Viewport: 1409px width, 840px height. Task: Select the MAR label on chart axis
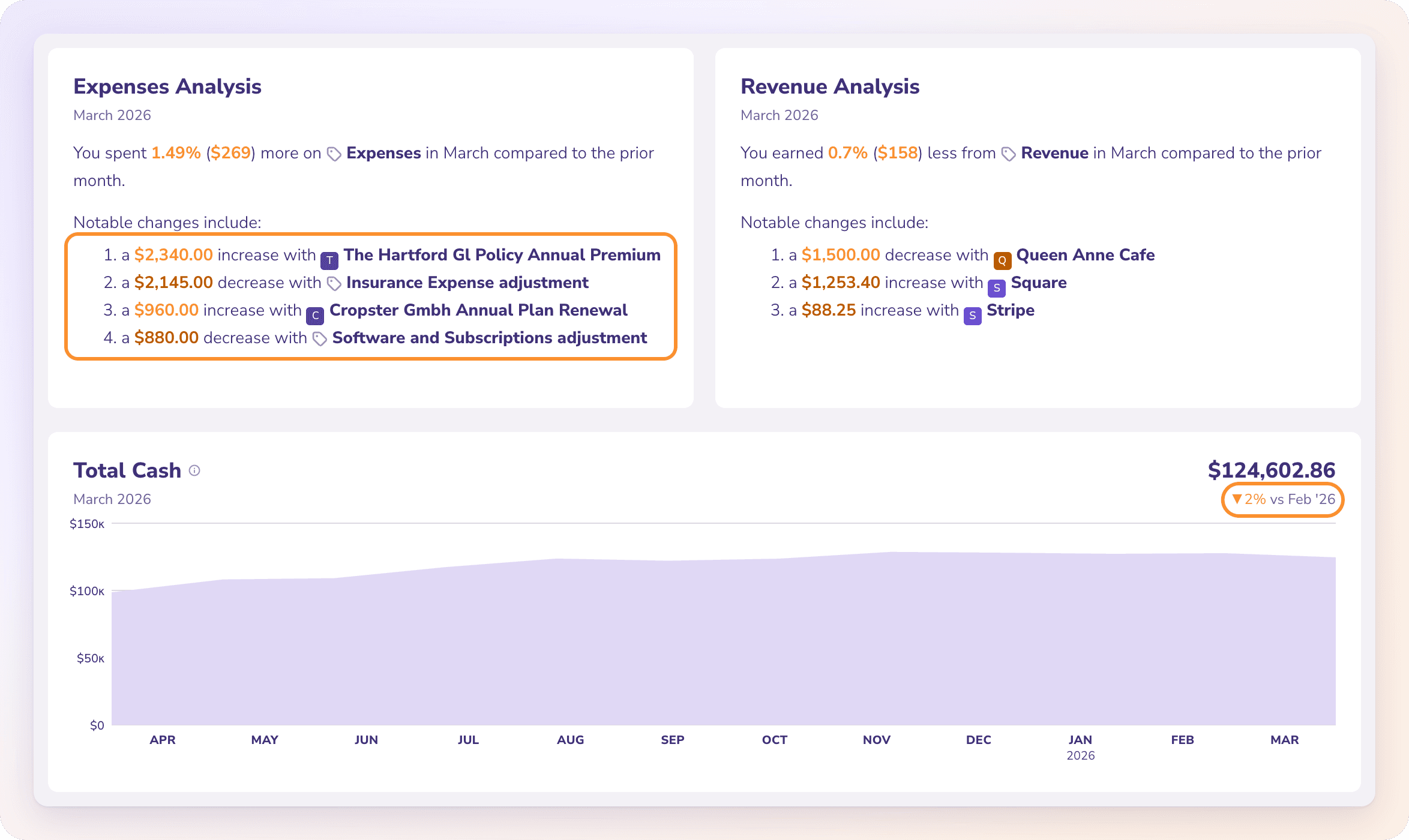click(x=1285, y=740)
